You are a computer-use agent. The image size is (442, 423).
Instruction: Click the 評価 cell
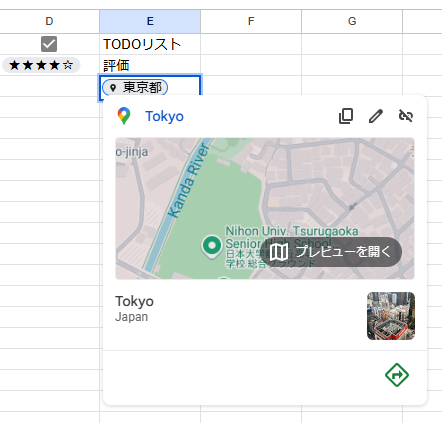[150, 65]
